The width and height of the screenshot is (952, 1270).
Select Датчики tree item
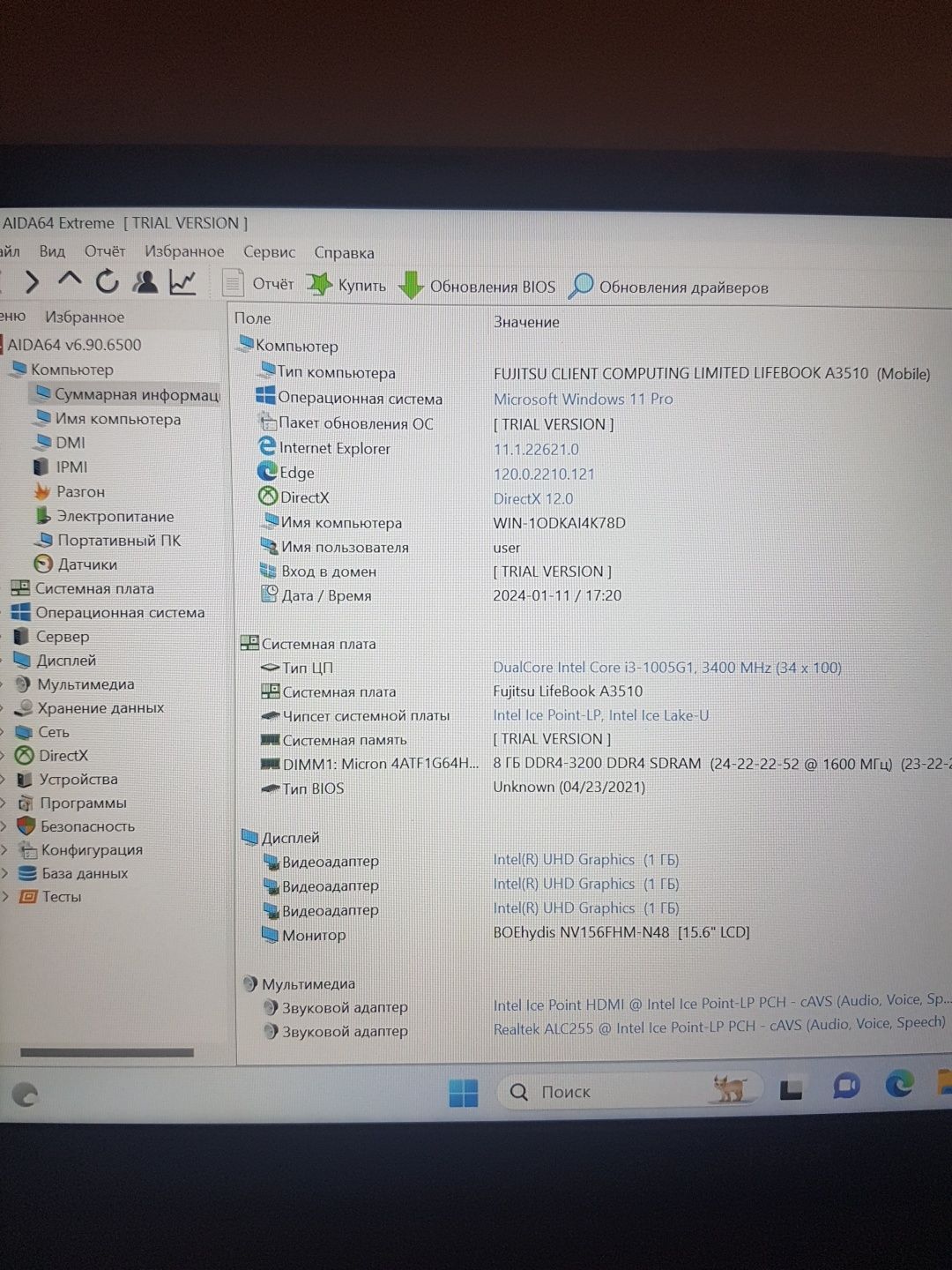(x=76, y=564)
